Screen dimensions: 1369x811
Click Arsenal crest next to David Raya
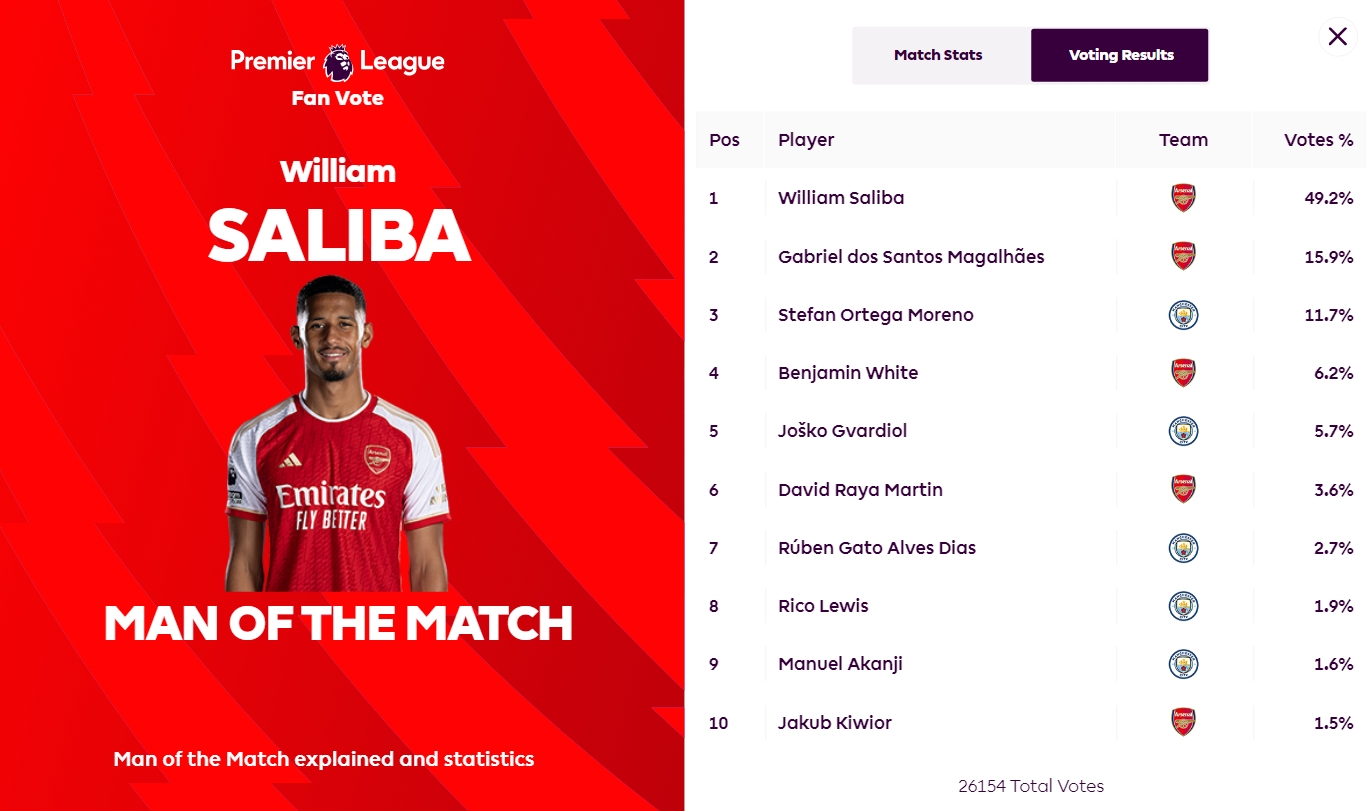pos(1183,489)
